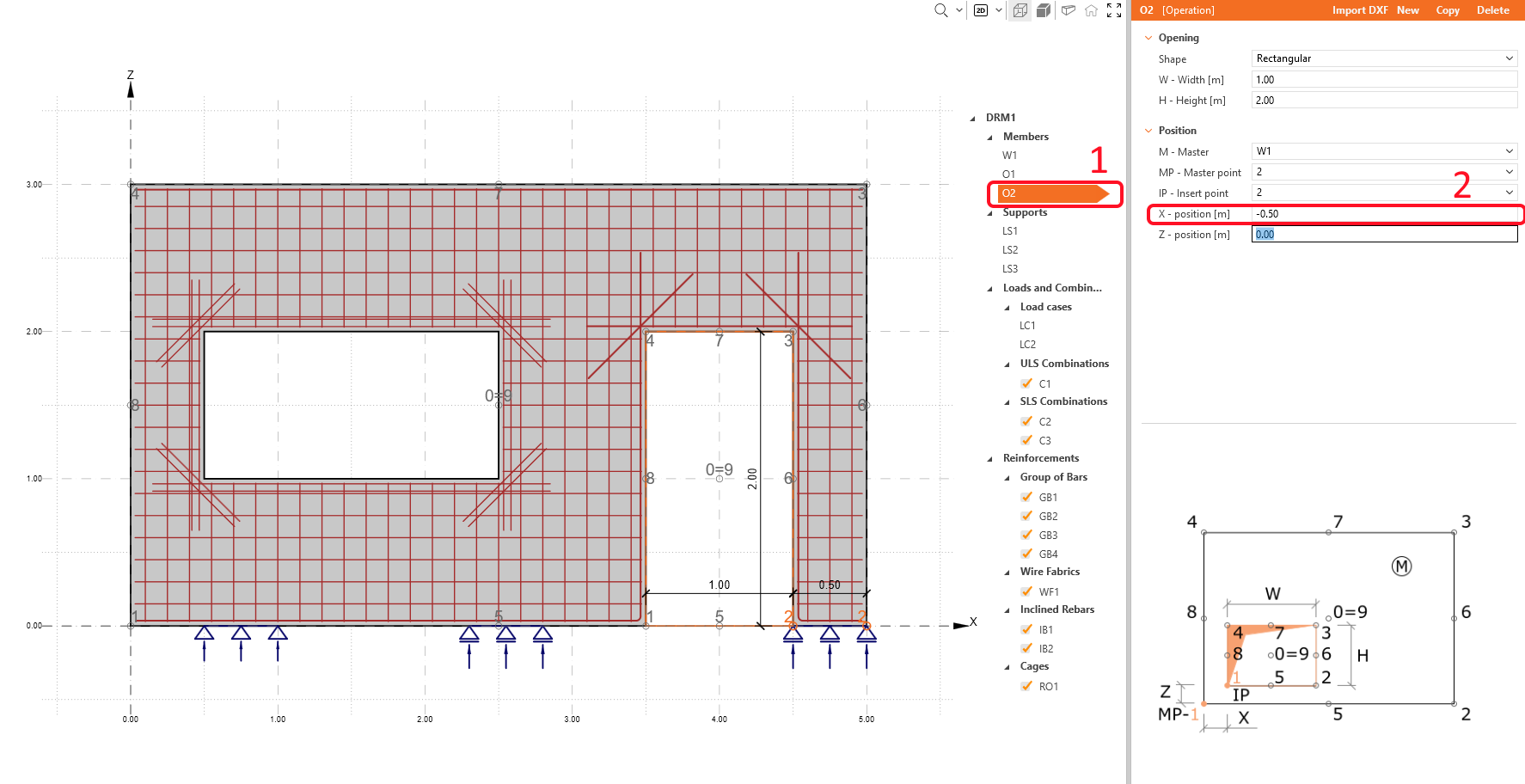The width and height of the screenshot is (1525, 784).
Task: Collapse the Position section header
Action: tap(1149, 130)
